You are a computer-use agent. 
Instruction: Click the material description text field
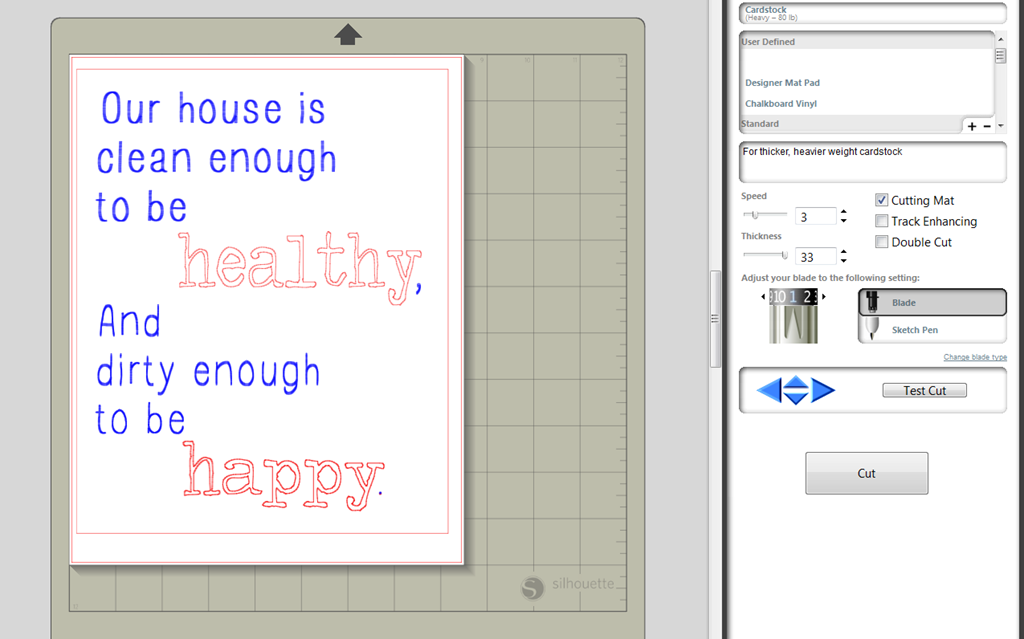coord(872,162)
